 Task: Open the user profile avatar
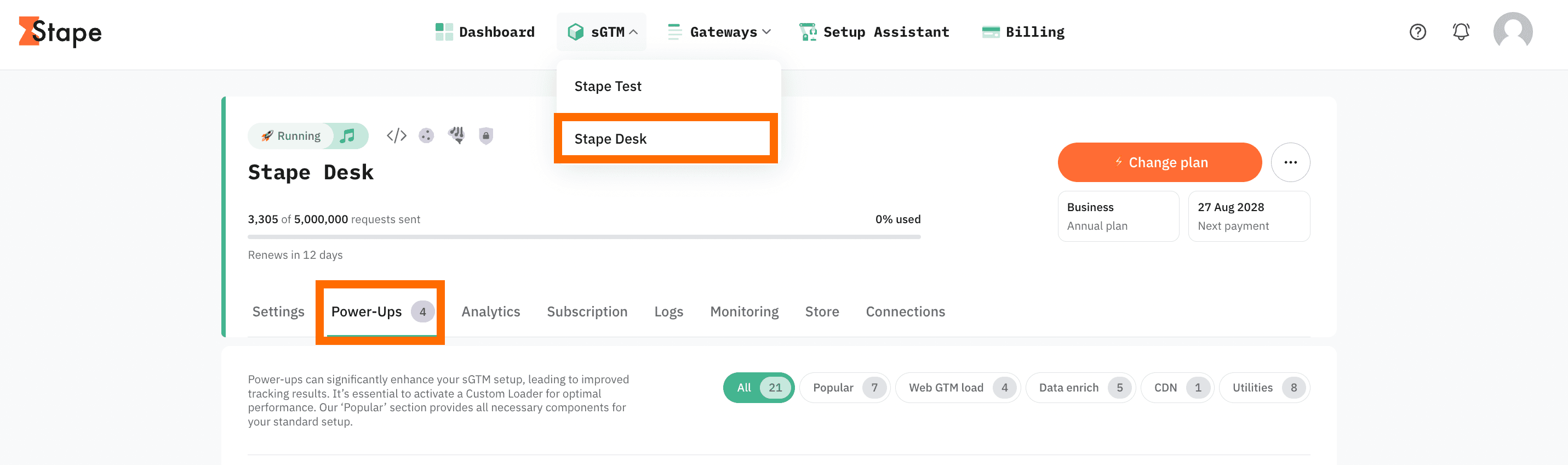pyautogui.click(x=1513, y=32)
